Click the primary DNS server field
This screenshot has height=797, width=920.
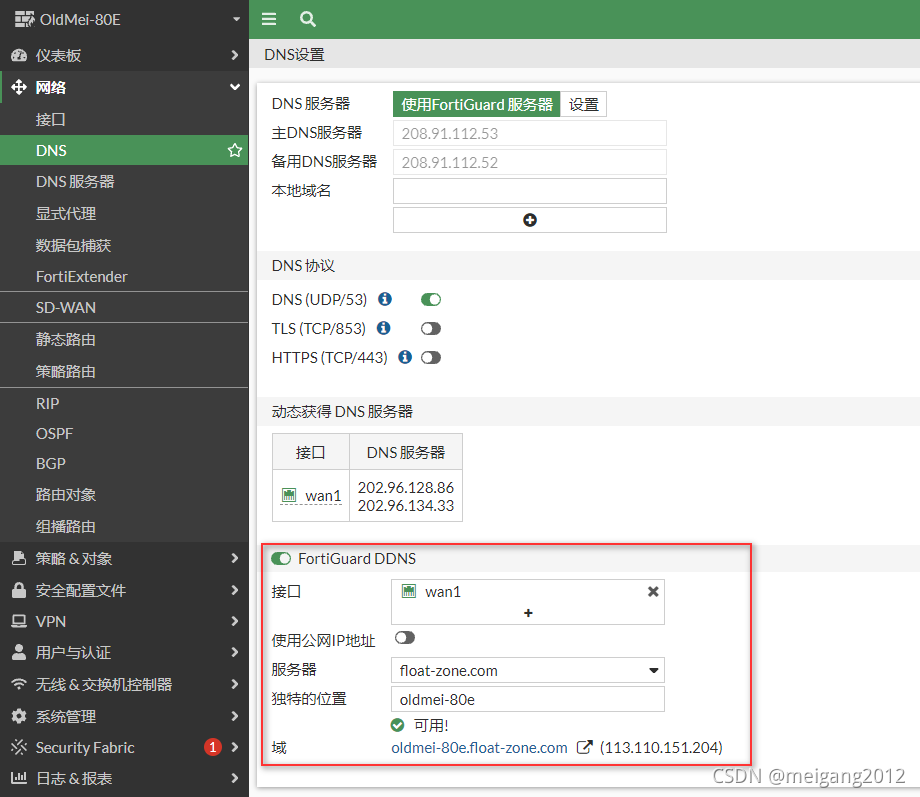point(530,133)
